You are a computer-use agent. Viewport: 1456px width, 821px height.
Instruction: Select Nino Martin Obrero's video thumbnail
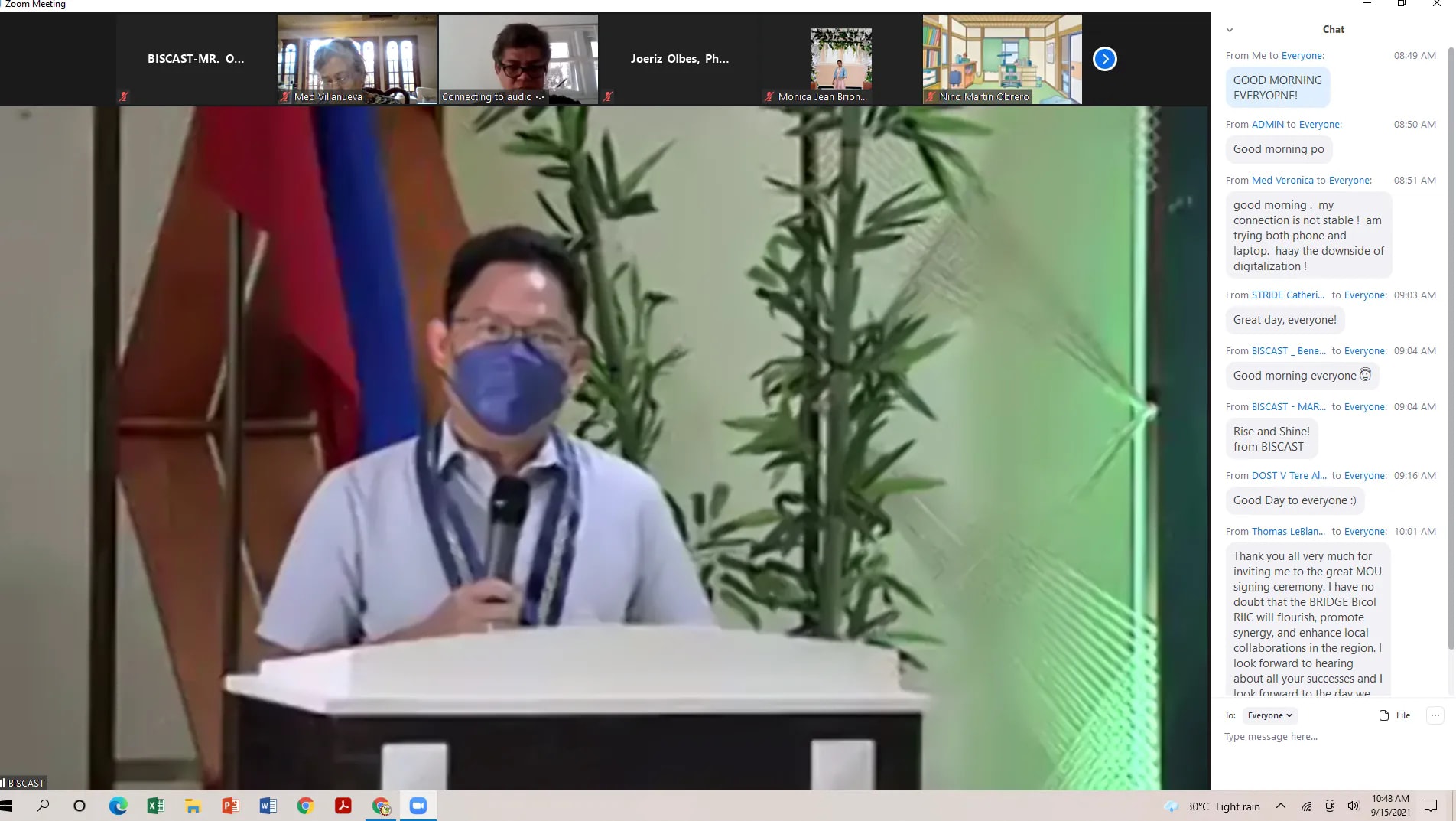click(x=1002, y=59)
